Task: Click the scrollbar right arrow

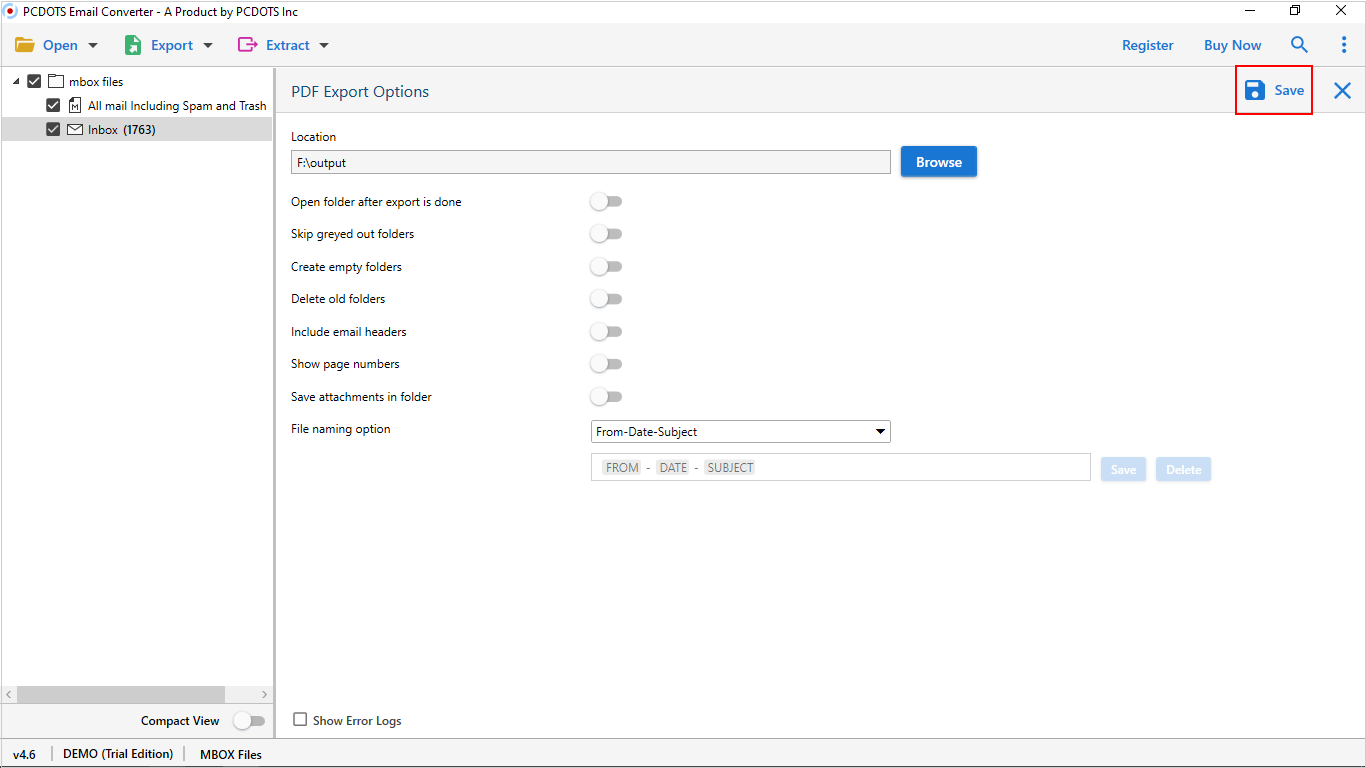Action: tap(264, 694)
